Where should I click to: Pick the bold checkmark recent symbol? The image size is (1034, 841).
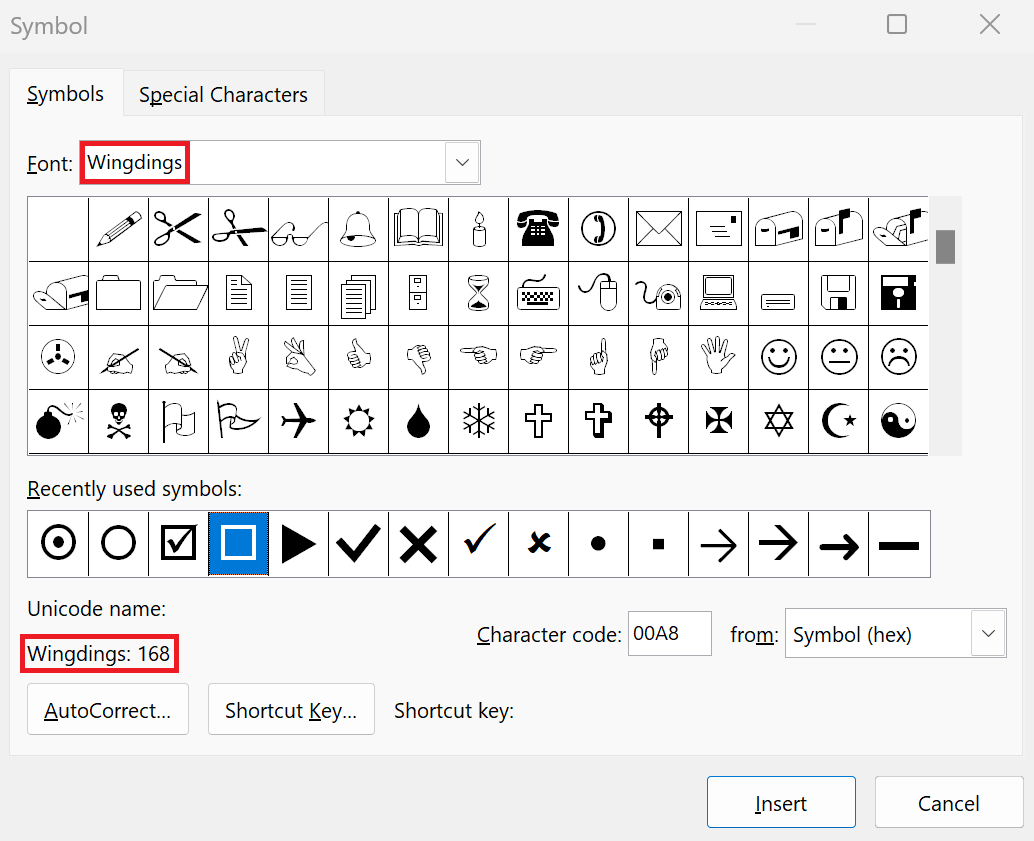click(x=358, y=544)
